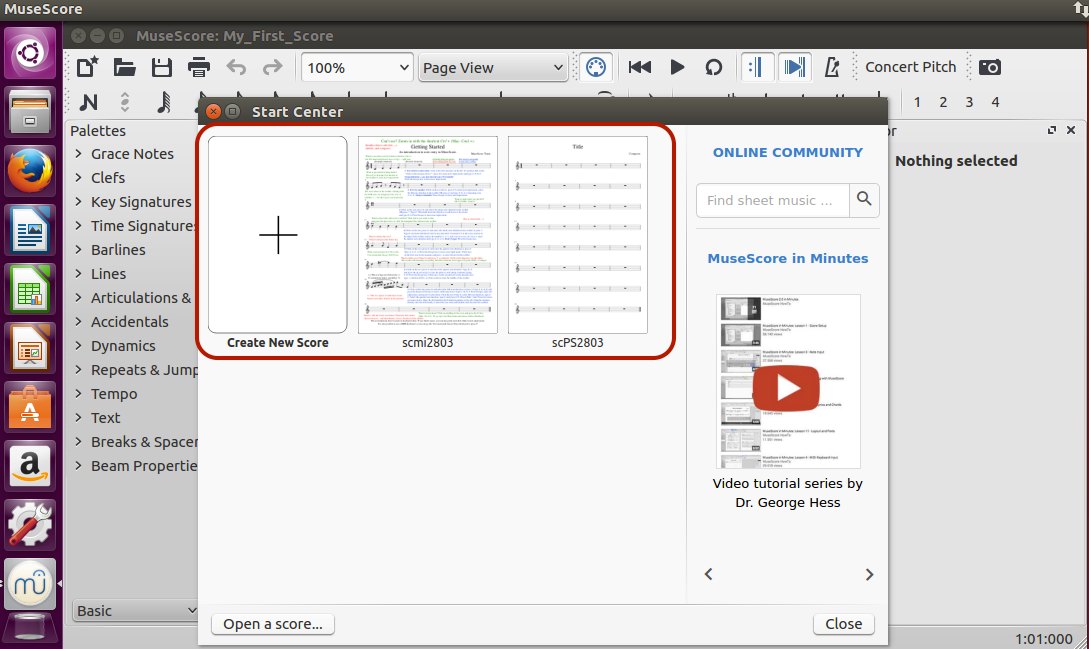Open Ubuntu Software Center from the dock
This screenshot has width=1089, height=649.
coord(30,407)
